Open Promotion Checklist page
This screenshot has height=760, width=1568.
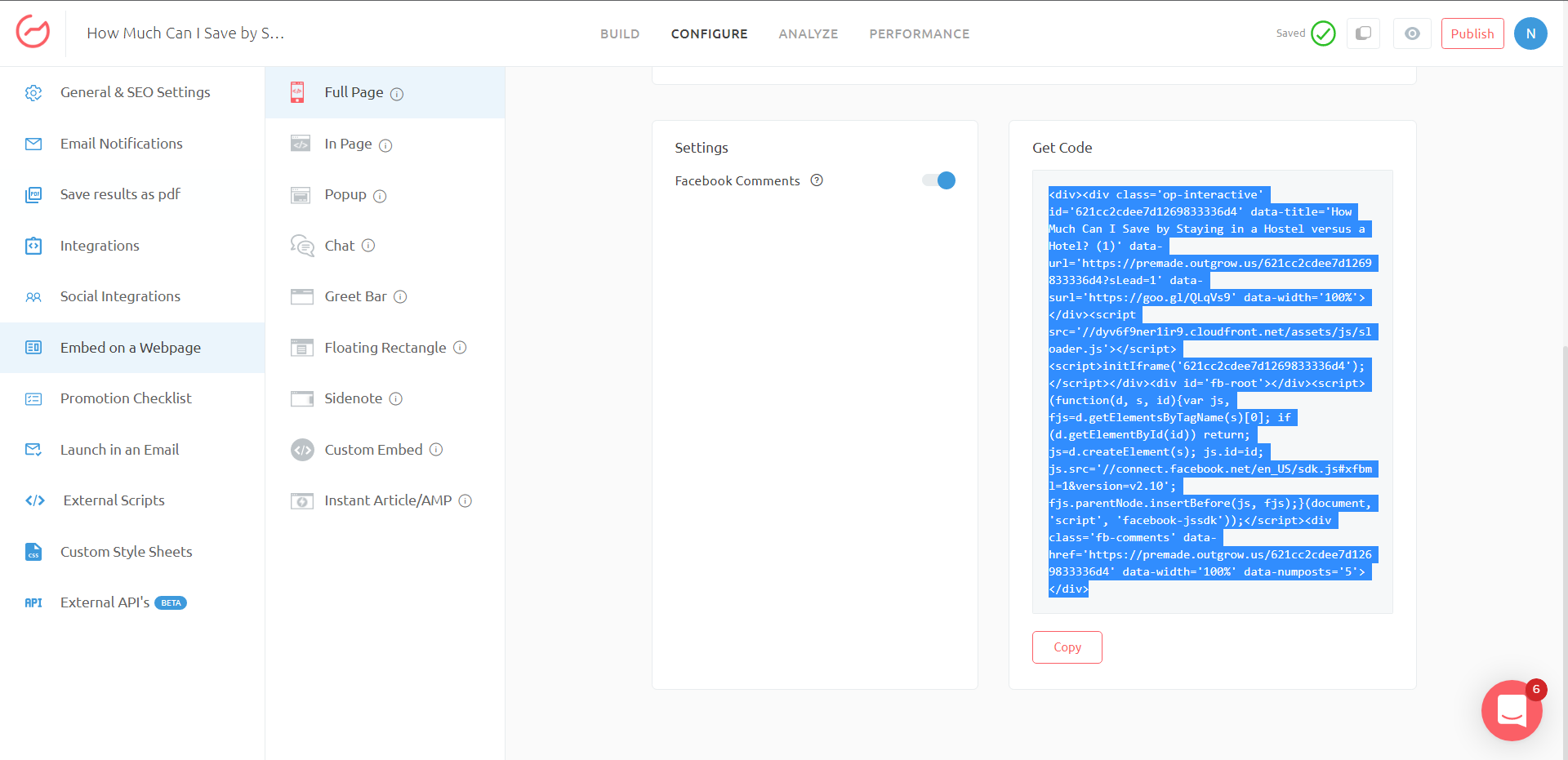pos(132,398)
